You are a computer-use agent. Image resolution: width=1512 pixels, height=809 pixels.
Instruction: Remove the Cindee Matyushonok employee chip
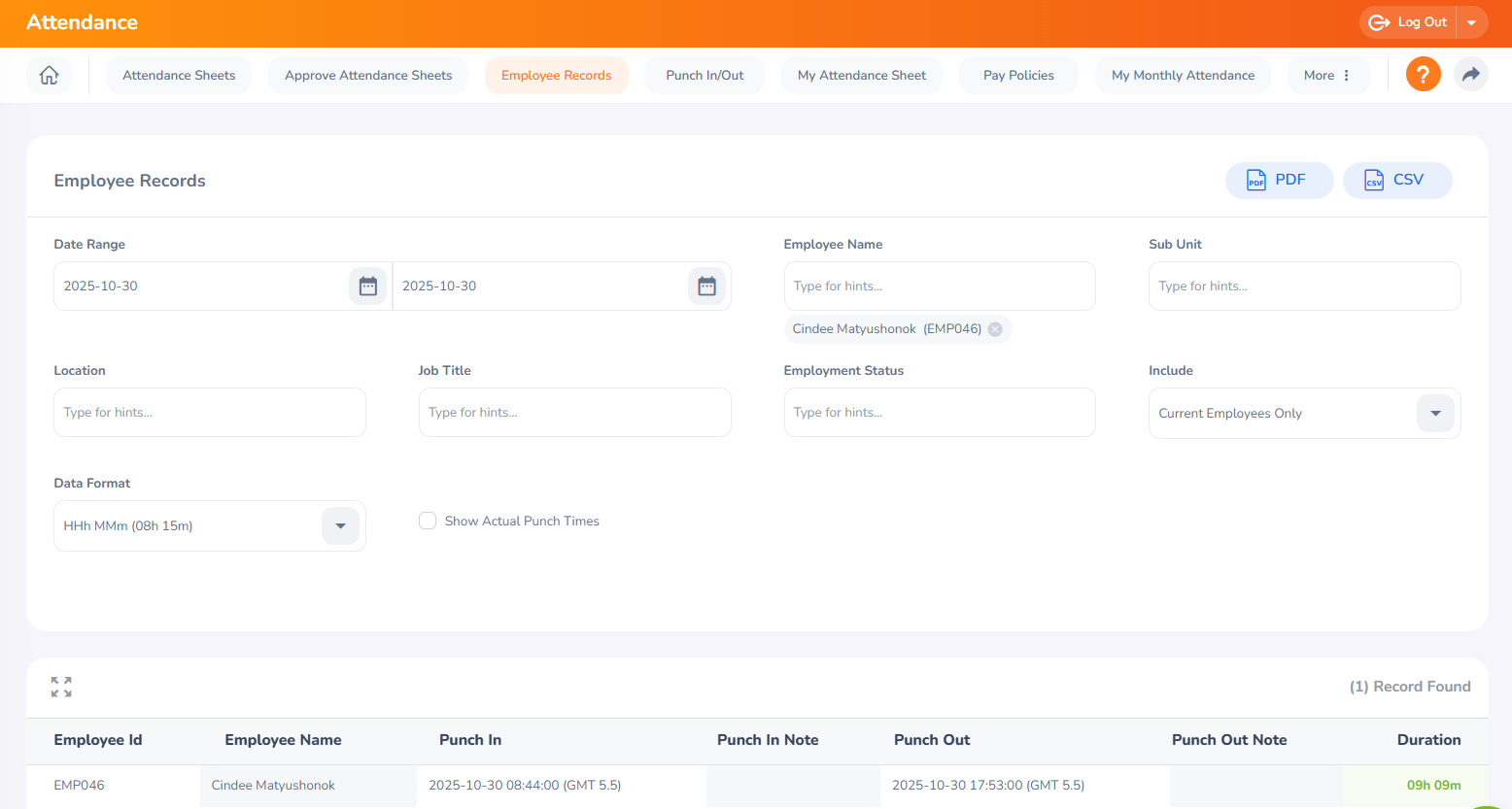[995, 329]
